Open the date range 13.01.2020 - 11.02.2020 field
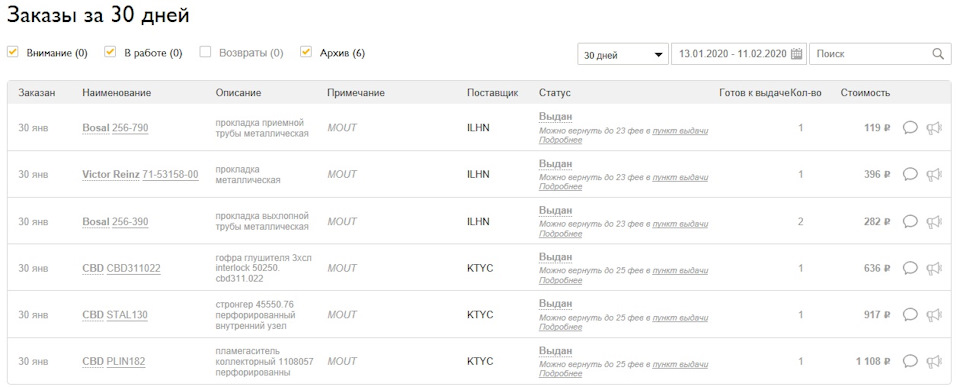This screenshot has width=960, height=387. click(x=739, y=54)
